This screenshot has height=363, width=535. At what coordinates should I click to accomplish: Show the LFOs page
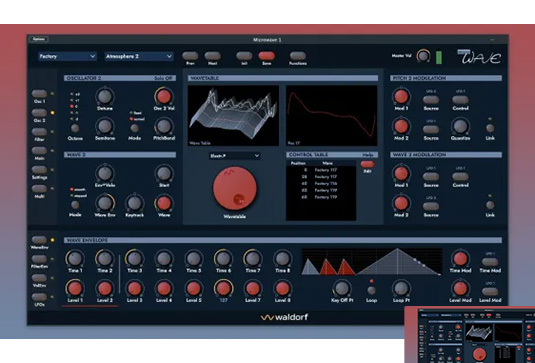click(x=39, y=297)
